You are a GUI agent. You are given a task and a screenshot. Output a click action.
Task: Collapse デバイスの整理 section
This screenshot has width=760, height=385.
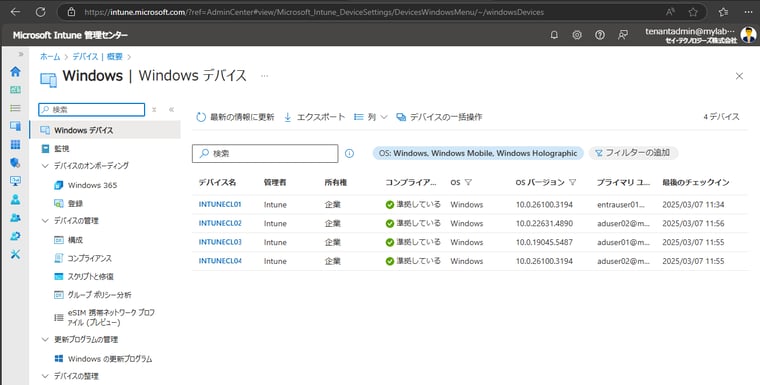[45, 376]
